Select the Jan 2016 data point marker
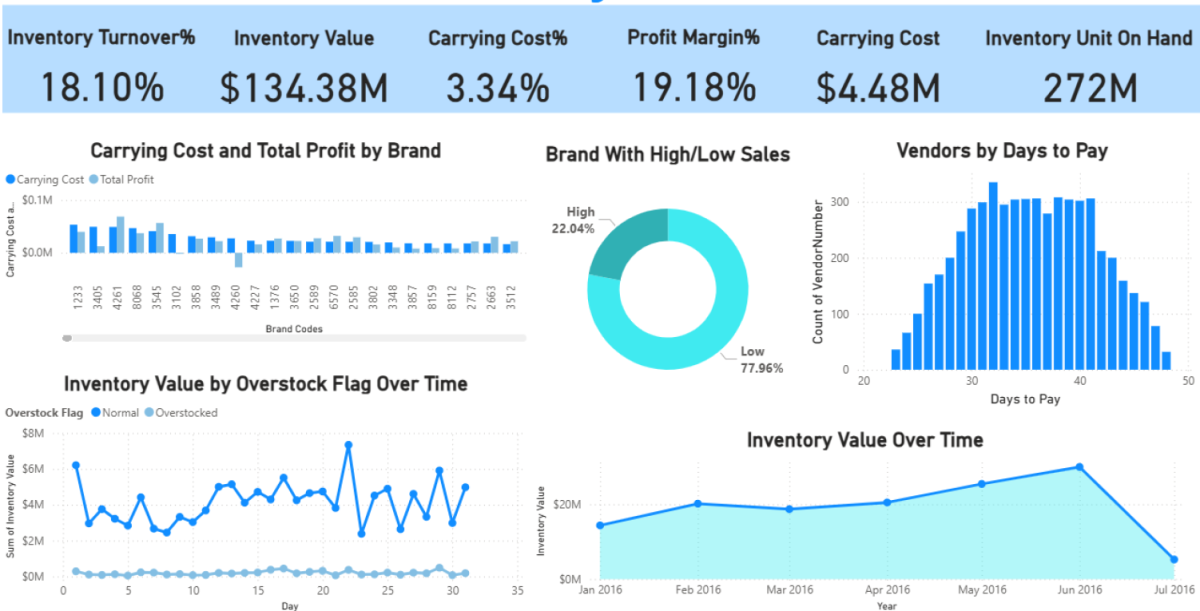This screenshot has height=611, width=1200. [x=600, y=525]
